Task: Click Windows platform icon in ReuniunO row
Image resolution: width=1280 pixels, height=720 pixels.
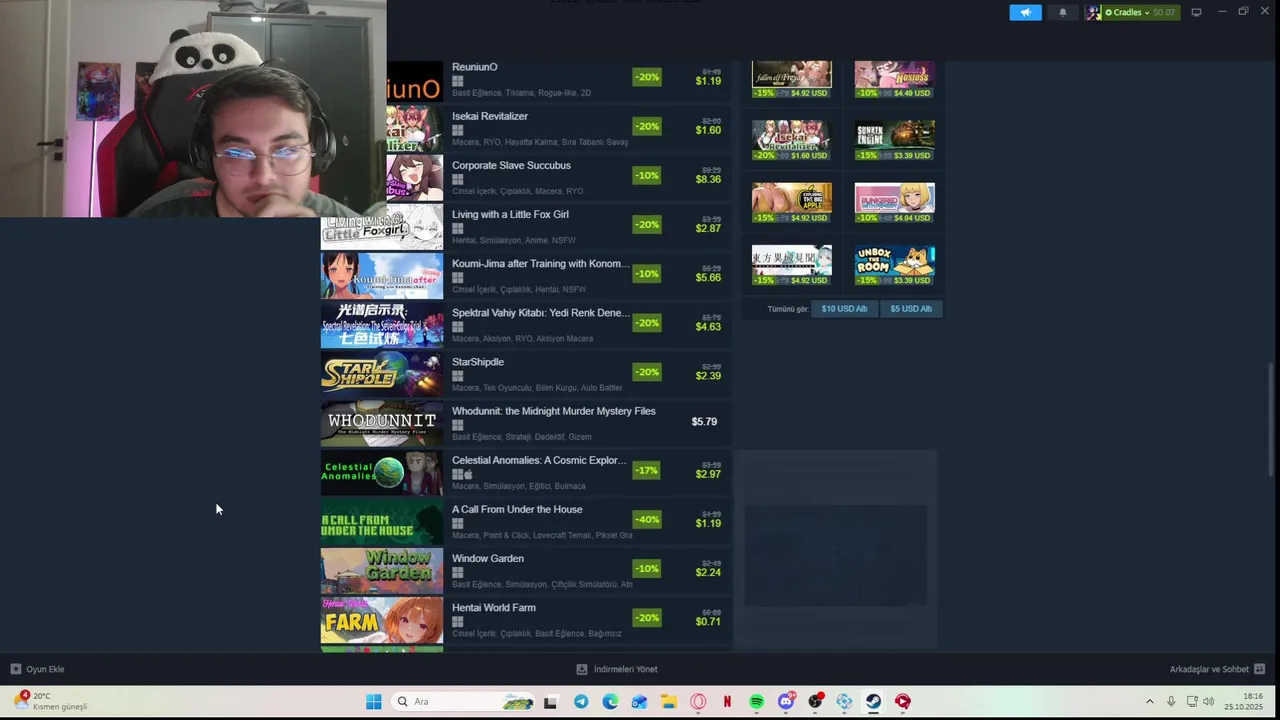Action: tap(457, 81)
